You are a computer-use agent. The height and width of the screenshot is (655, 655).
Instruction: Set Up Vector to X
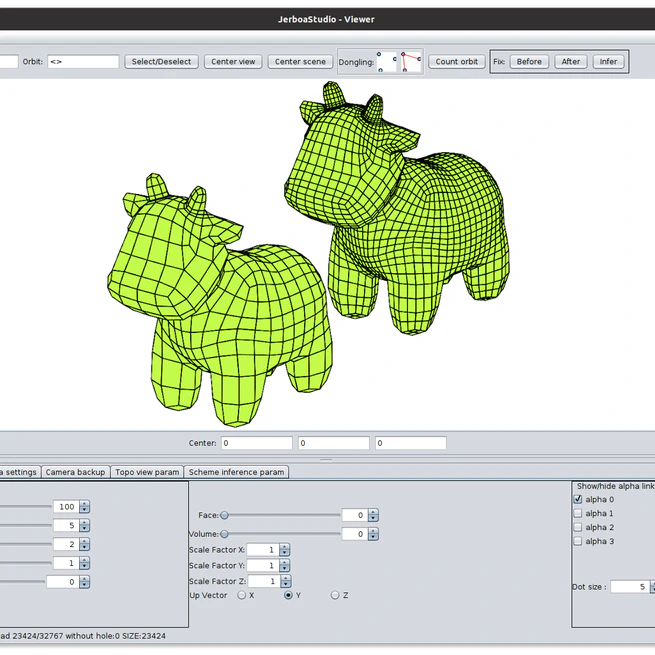[x=241, y=595]
